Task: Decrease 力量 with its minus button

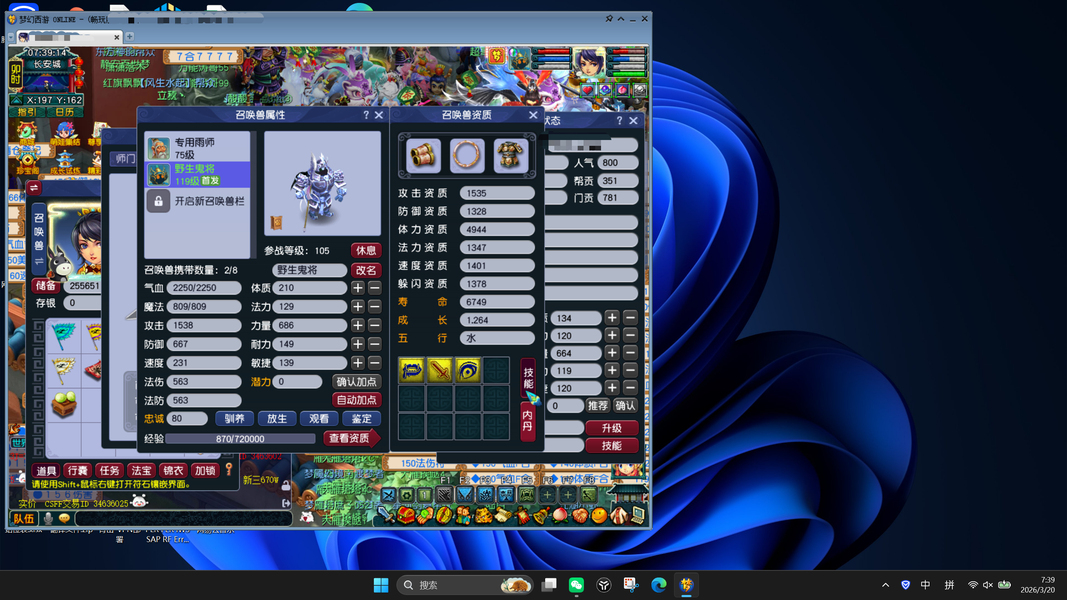Action: [x=375, y=326]
